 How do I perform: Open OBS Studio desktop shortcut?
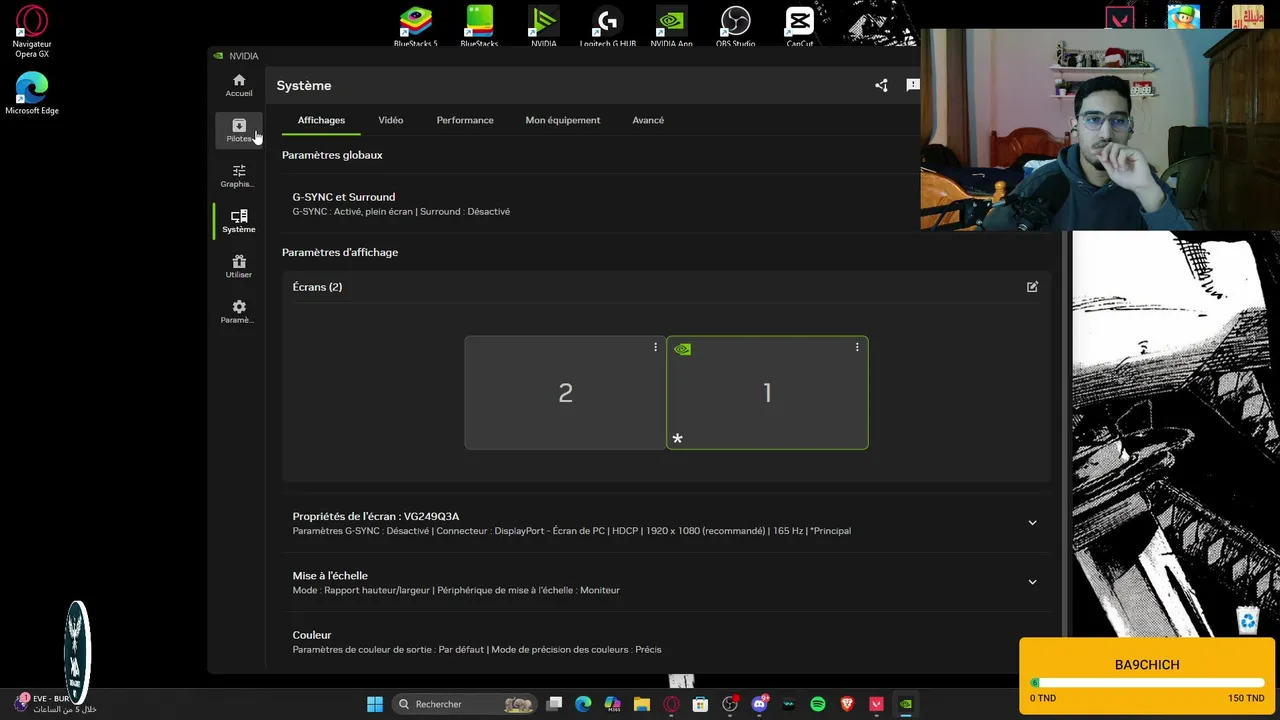[x=735, y=25]
